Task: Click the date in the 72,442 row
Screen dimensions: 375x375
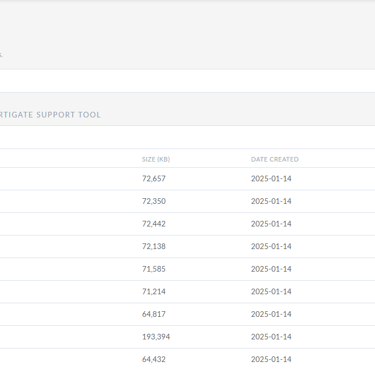Action: (x=271, y=224)
